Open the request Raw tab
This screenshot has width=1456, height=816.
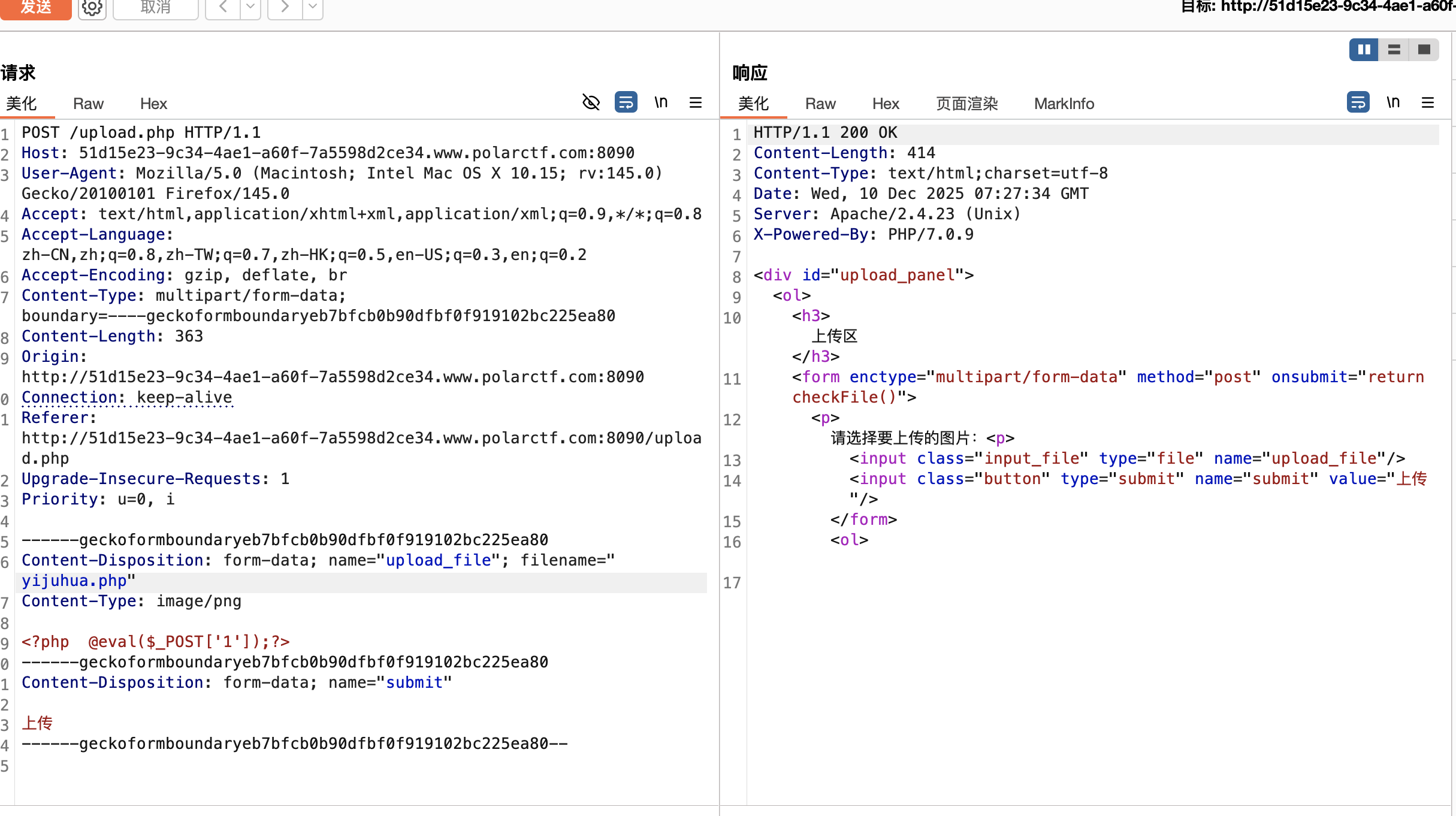88,104
